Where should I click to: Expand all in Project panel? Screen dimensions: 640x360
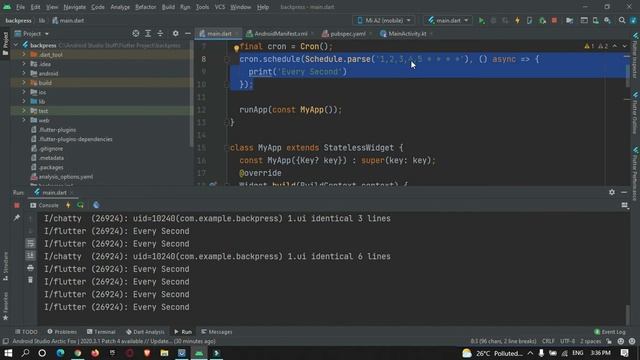[x=148, y=33]
